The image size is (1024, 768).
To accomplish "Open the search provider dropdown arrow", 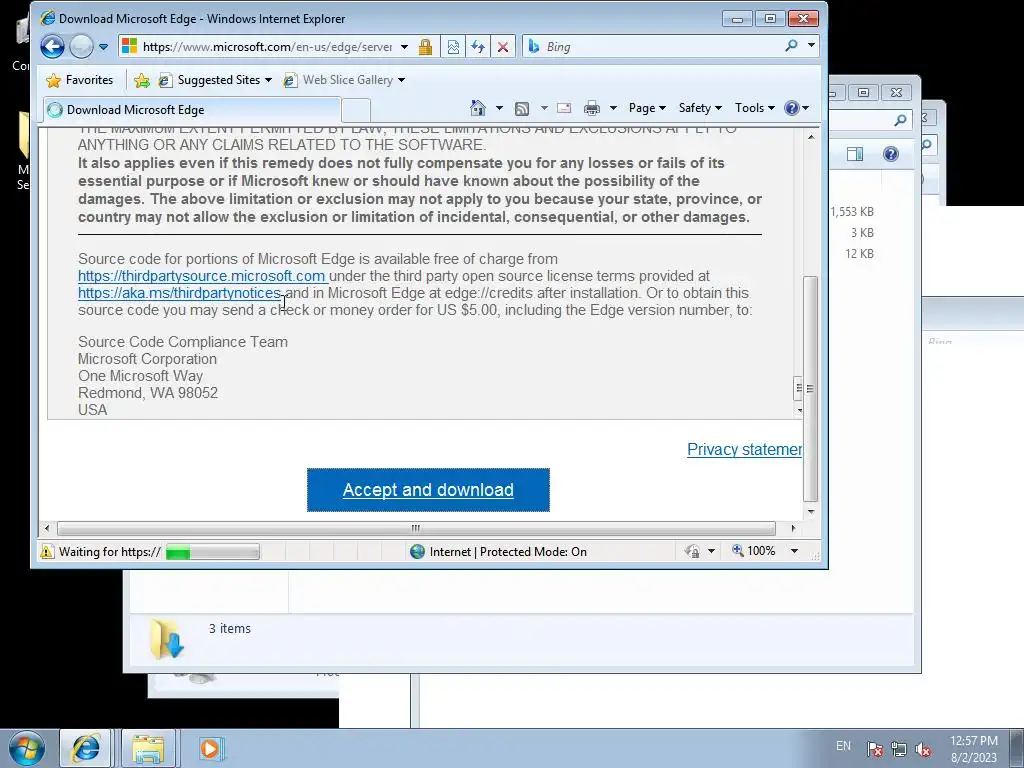I will click(x=811, y=46).
